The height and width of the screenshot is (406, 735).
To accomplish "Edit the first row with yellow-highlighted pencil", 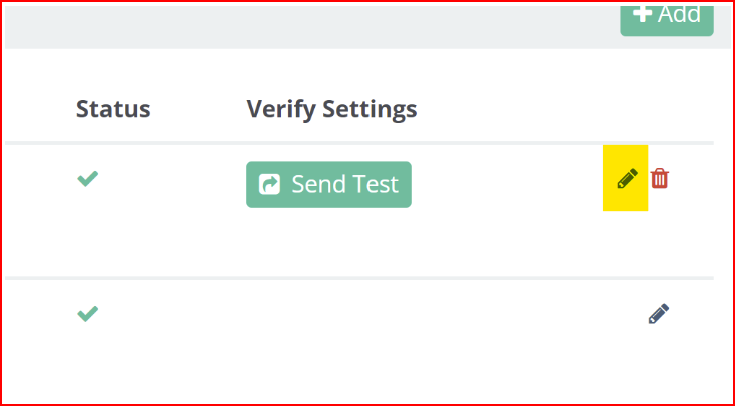I will coord(627,179).
